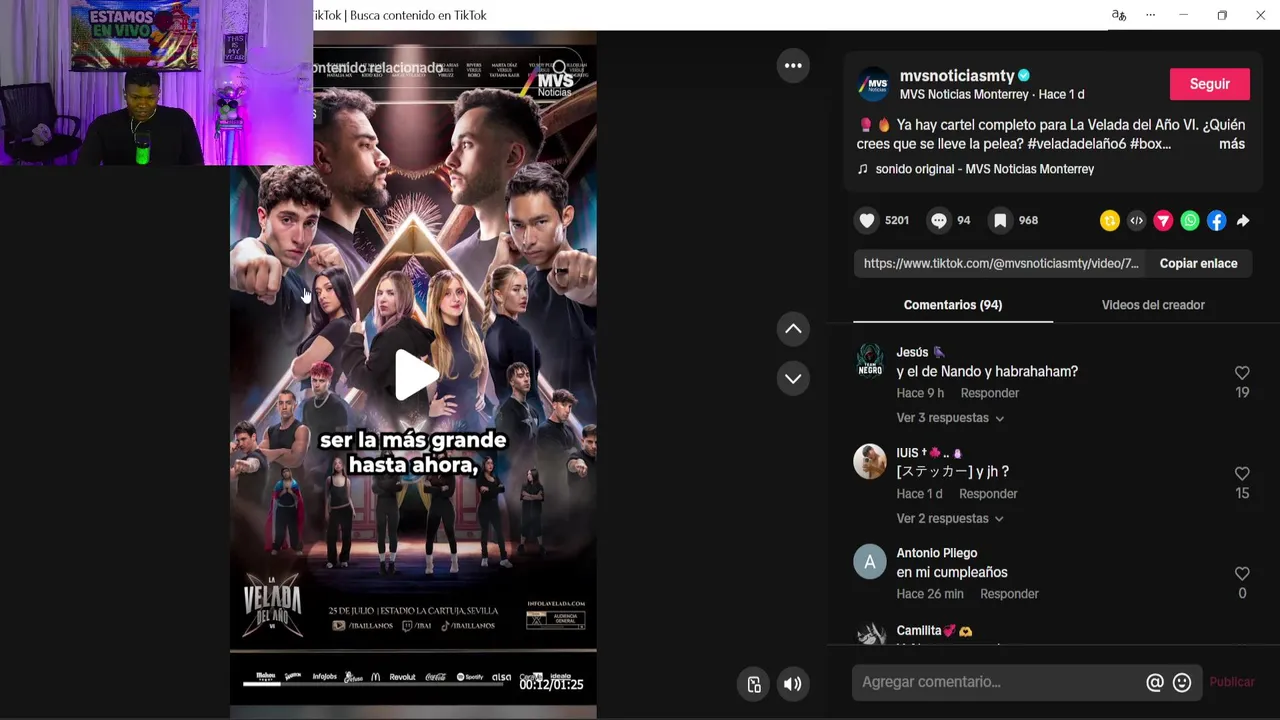
Task: Switch to the Comentarios (94) tab
Action: 953,305
